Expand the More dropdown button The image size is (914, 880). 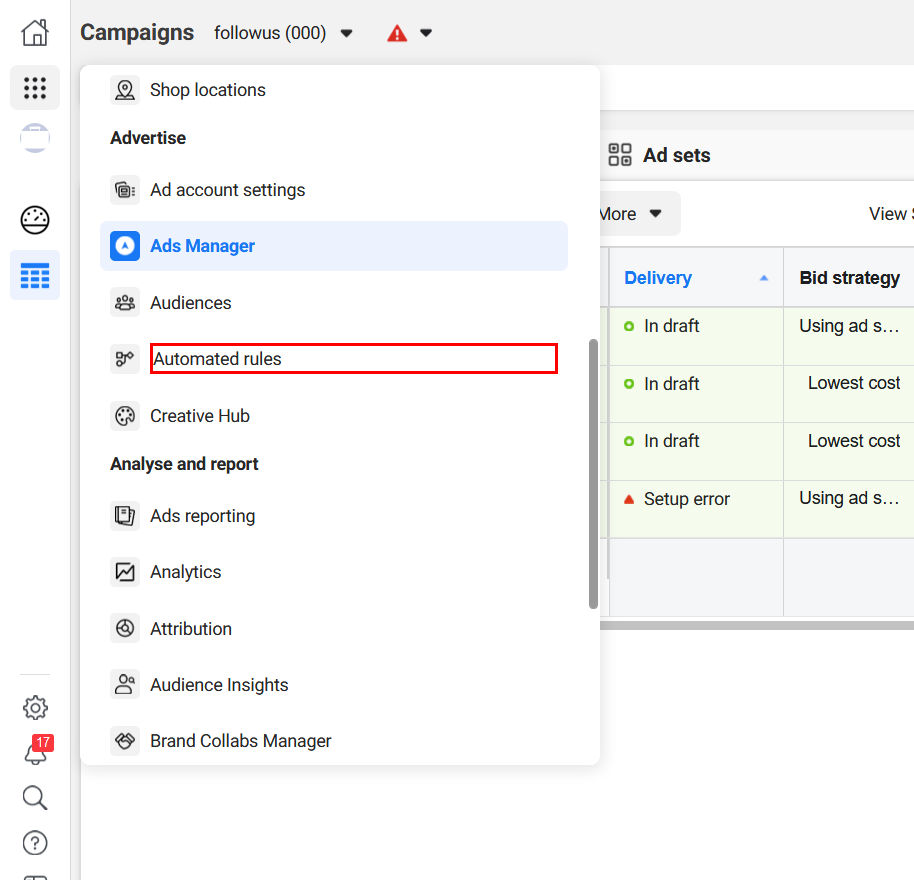click(640, 214)
